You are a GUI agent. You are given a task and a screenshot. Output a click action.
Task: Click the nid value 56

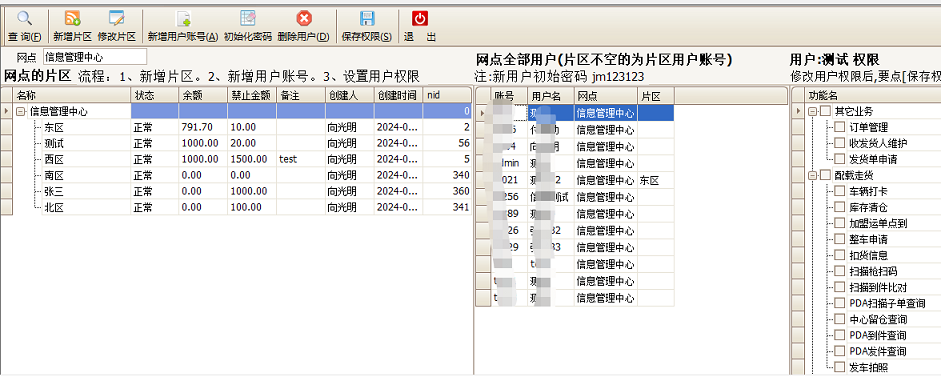tap(447, 143)
